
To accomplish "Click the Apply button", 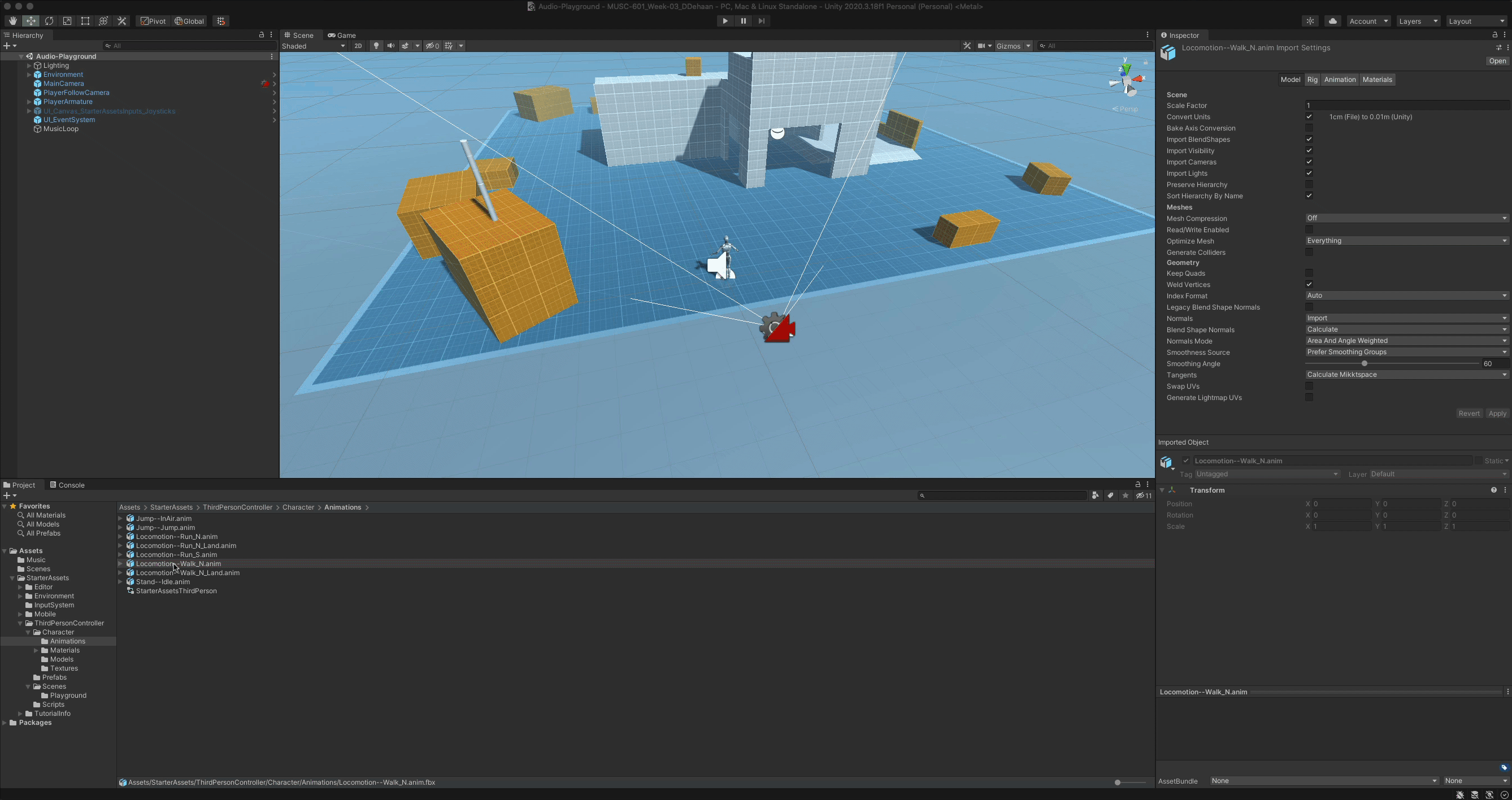I will pyautogui.click(x=1497, y=413).
